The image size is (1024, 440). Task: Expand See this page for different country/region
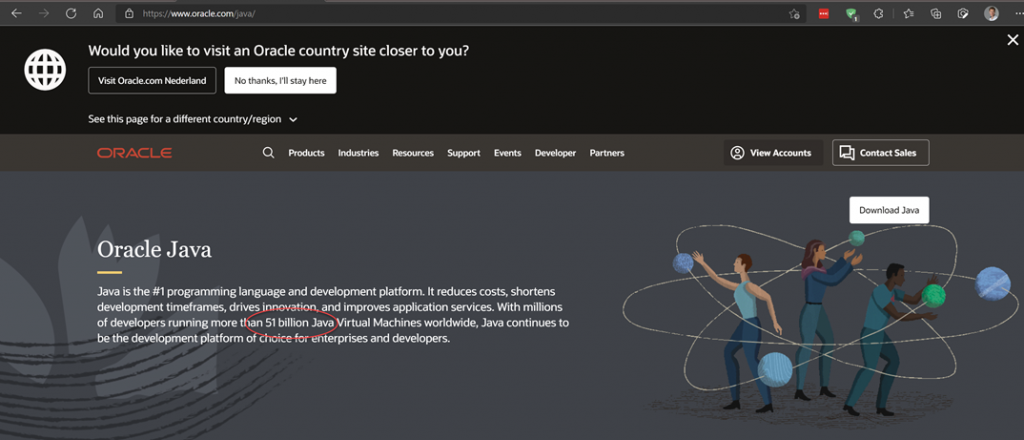coord(193,119)
